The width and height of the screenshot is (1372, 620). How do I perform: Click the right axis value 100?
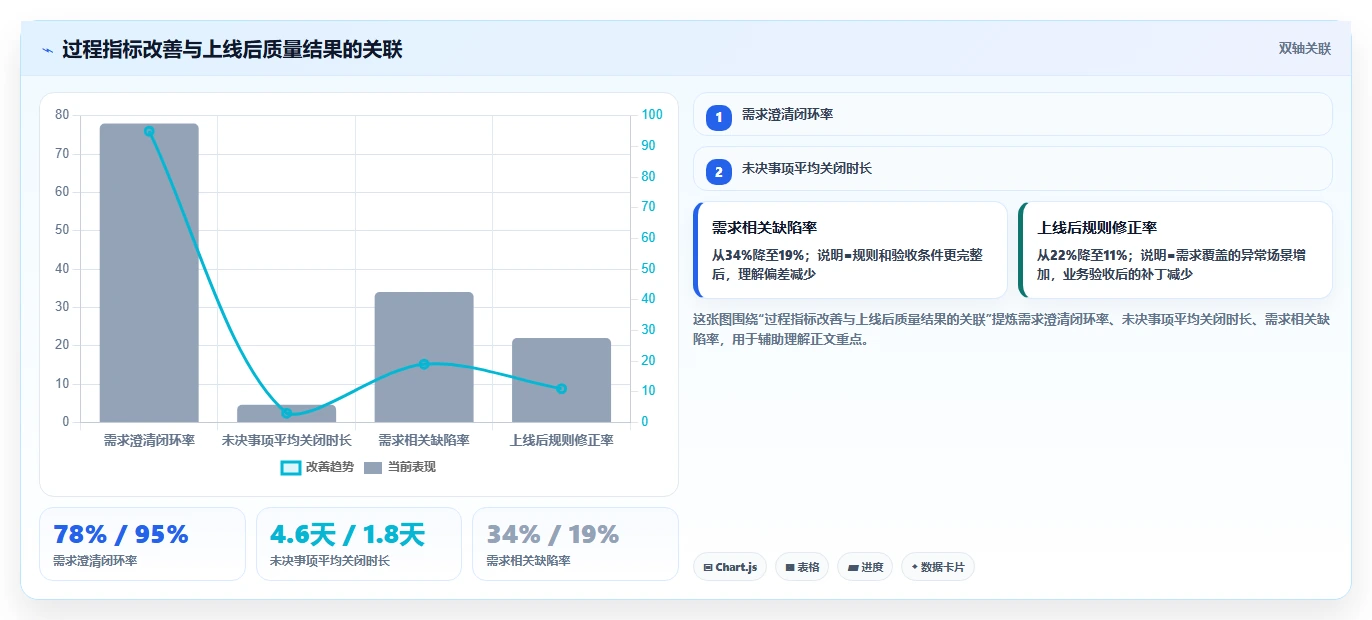(652, 115)
